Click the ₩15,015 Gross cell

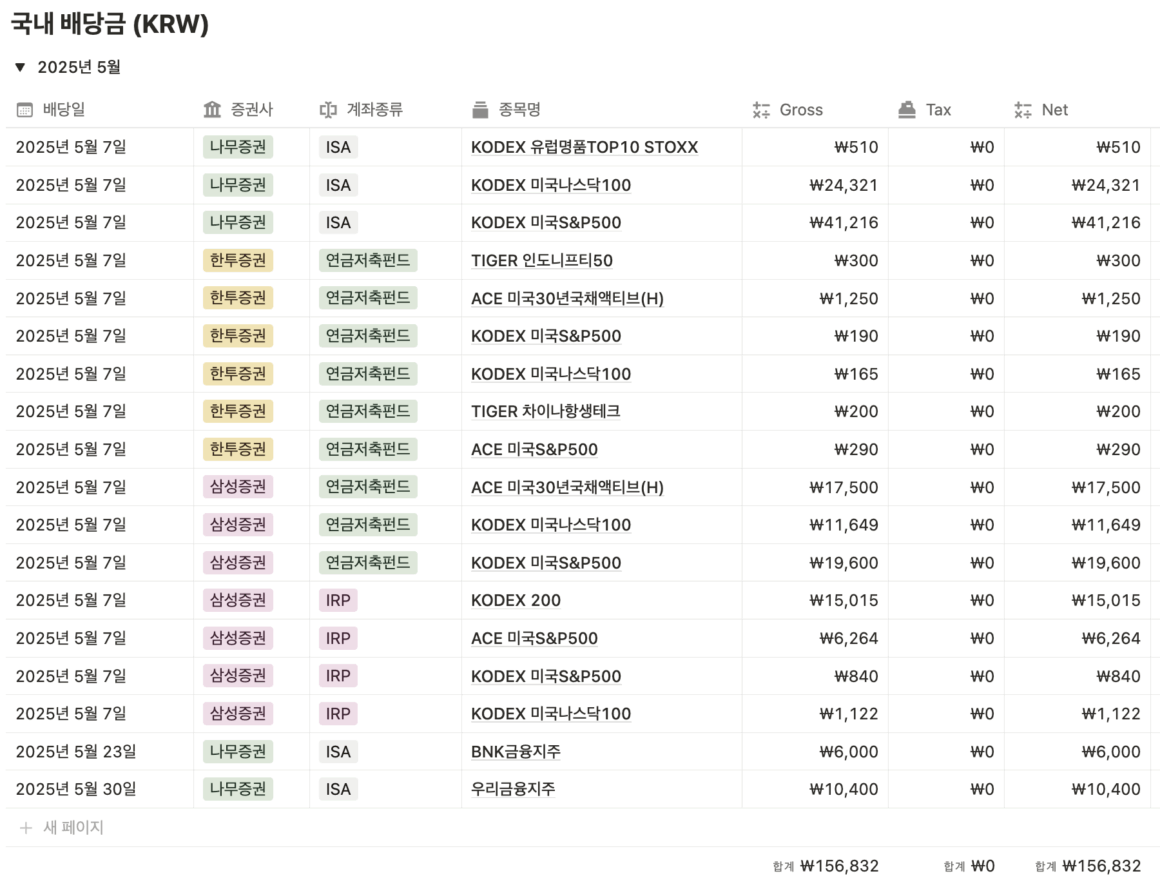815,601
